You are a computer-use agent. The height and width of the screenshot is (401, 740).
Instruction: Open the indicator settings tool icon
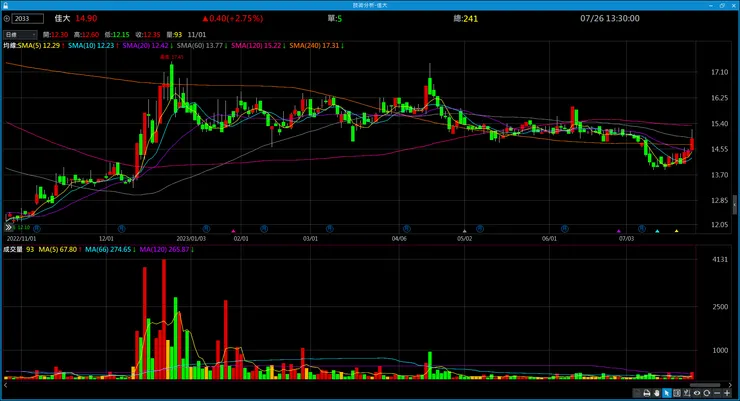[x=687, y=393]
